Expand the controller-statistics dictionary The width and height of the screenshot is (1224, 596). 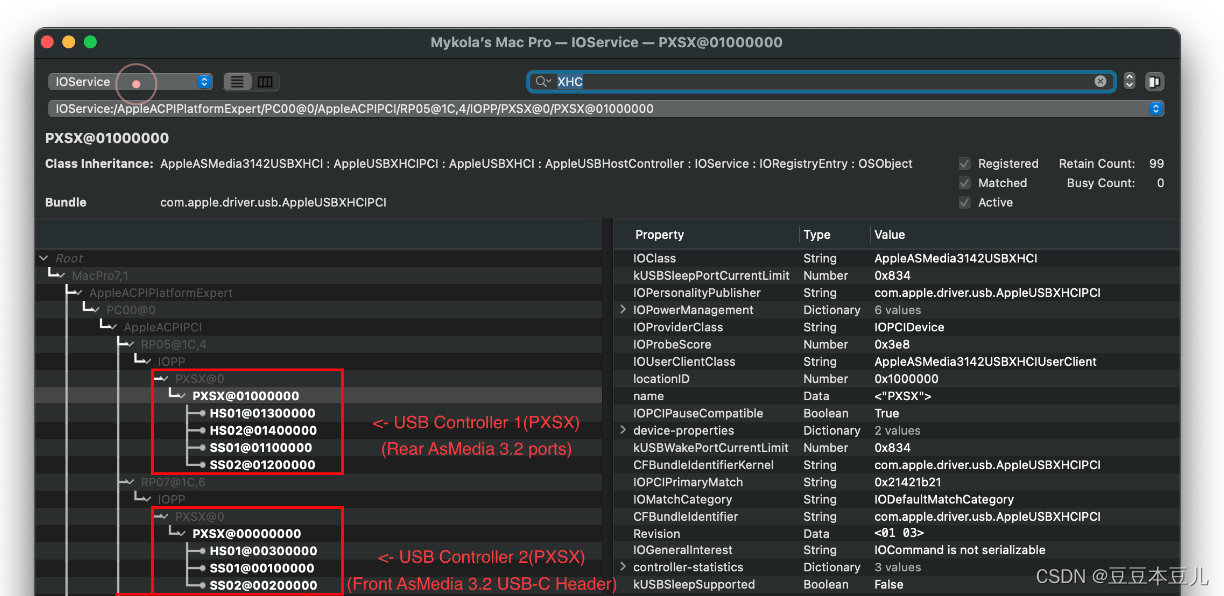(624, 567)
